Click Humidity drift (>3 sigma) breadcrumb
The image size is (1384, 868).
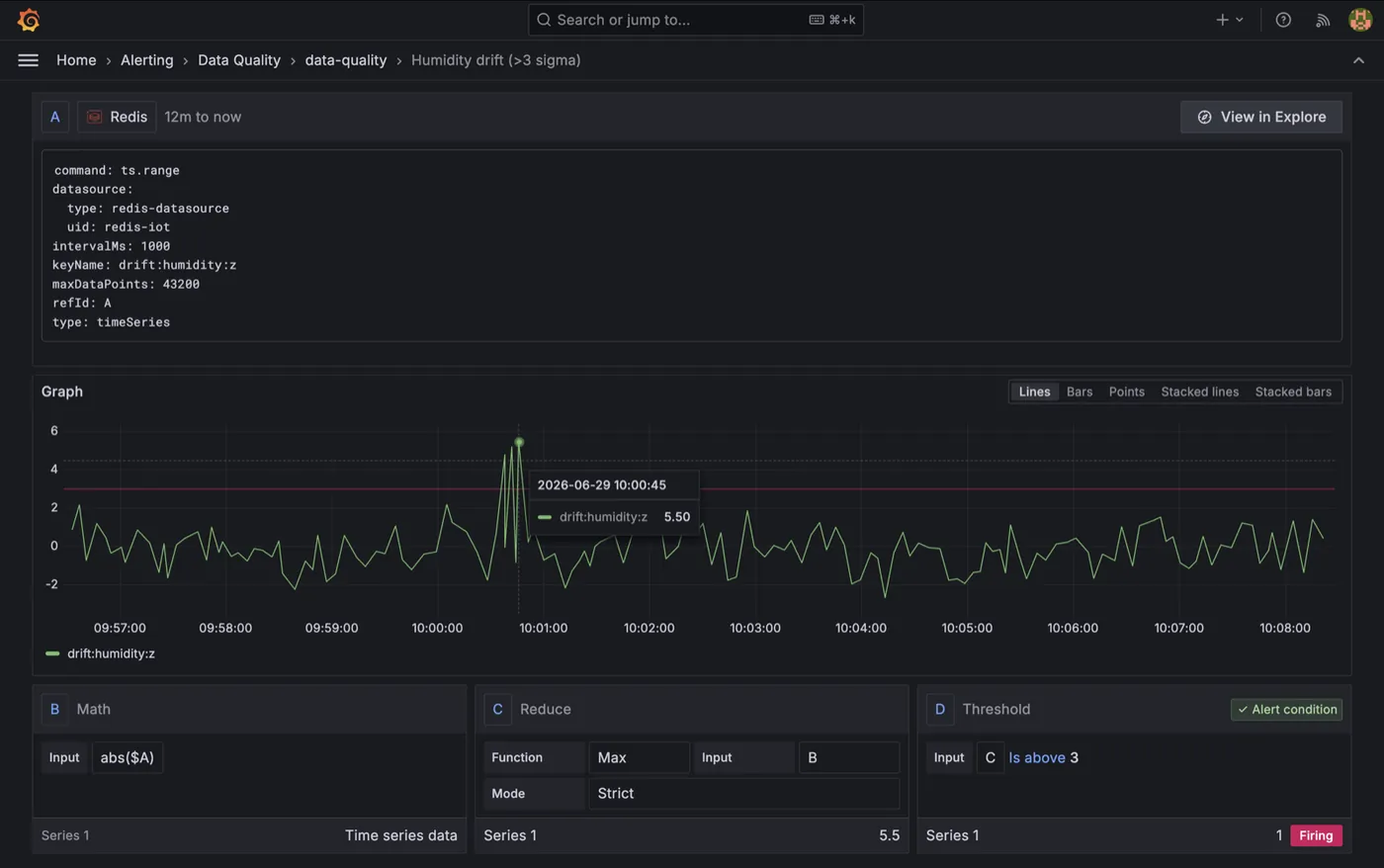[x=496, y=60]
